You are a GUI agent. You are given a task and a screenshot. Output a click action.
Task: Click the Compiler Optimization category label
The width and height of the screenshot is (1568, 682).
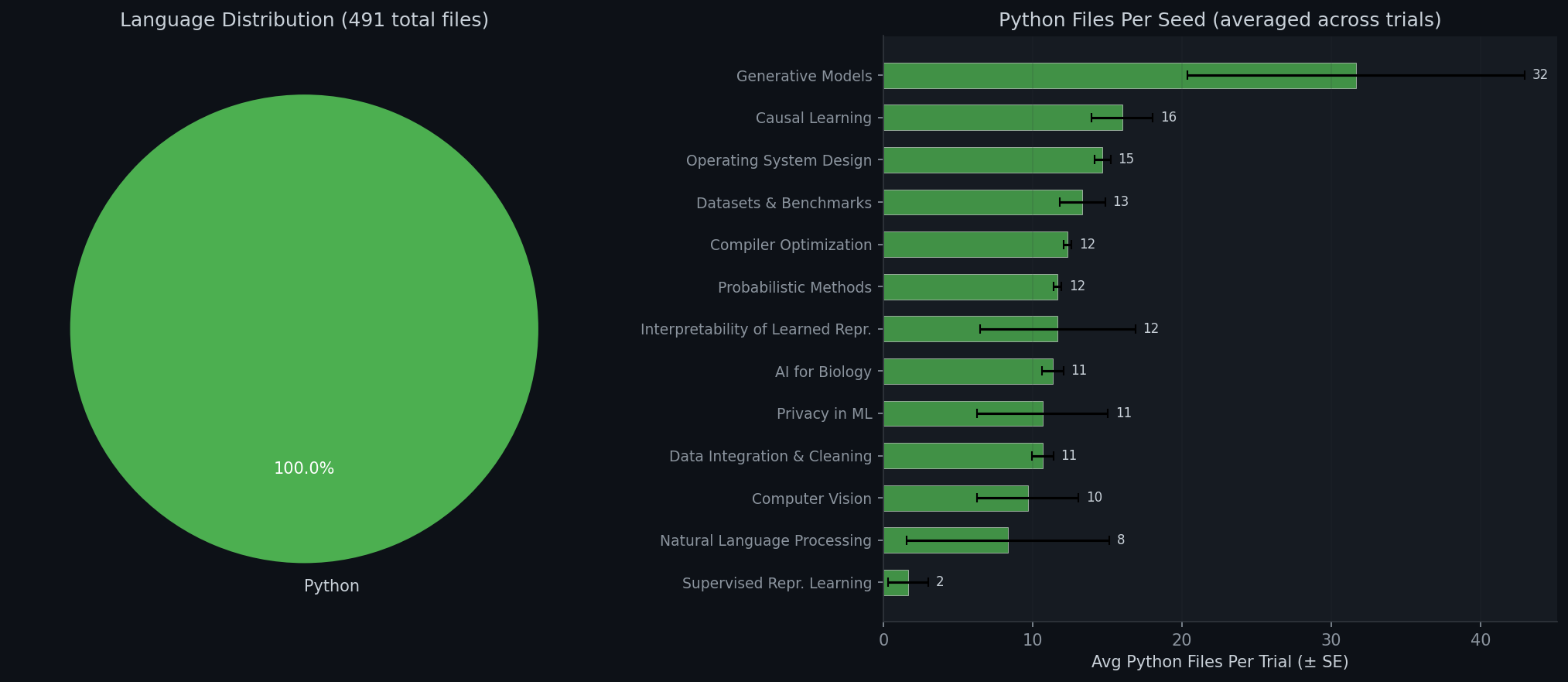(x=790, y=245)
